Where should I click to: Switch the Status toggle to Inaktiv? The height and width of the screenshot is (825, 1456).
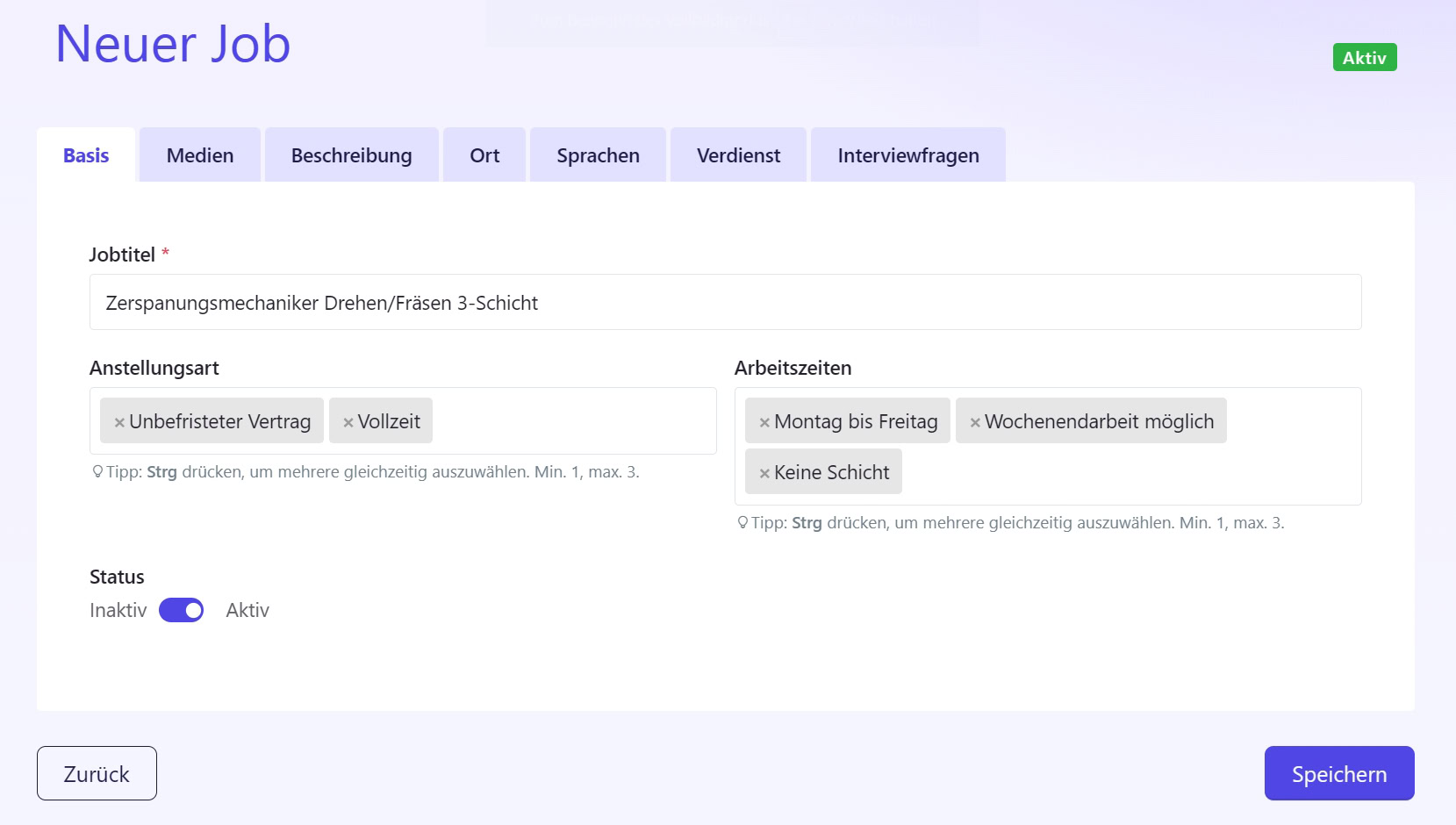(181, 610)
